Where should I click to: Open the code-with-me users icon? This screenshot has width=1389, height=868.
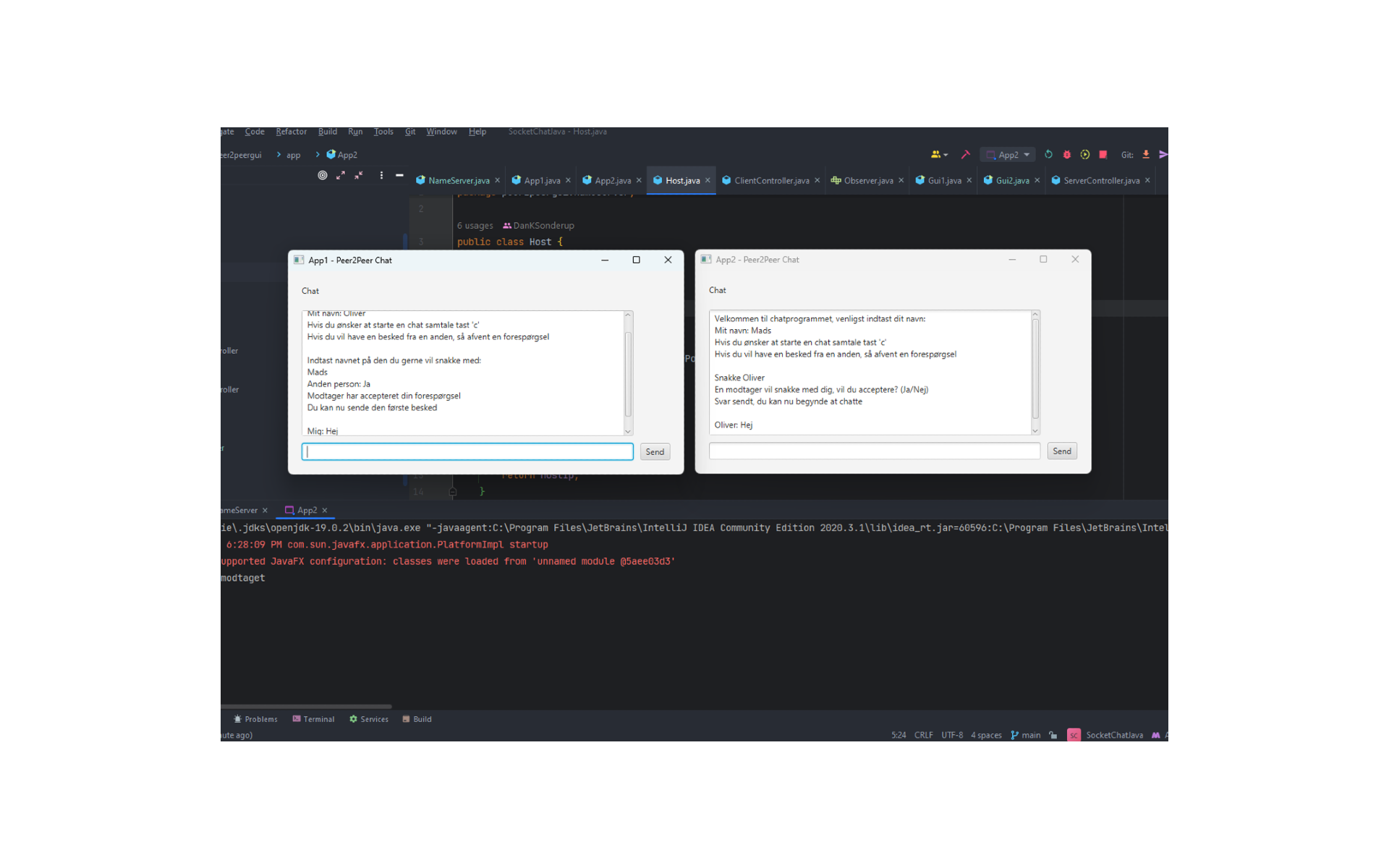939,155
